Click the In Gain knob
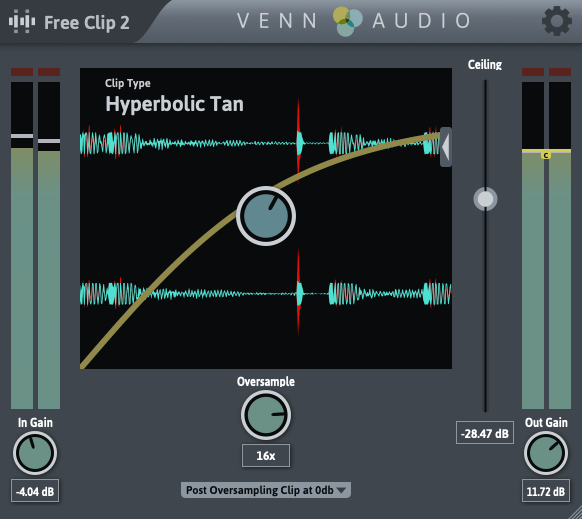Screen dimensions: 582x519 tap(35, 453)
